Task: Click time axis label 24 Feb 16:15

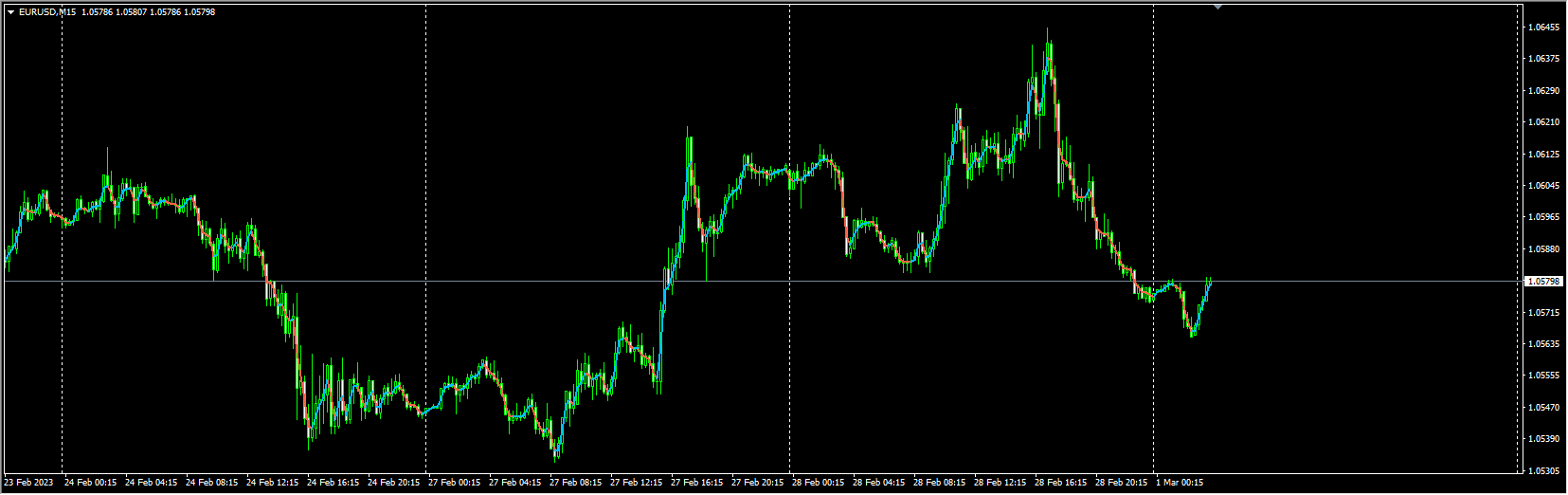Action: (333, 483)
